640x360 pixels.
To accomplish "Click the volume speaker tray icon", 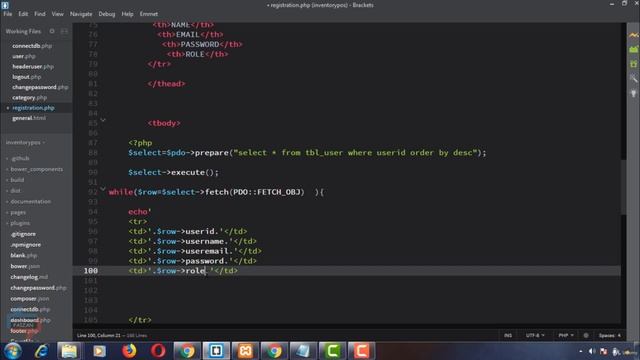I will click(x=592, y=351).
